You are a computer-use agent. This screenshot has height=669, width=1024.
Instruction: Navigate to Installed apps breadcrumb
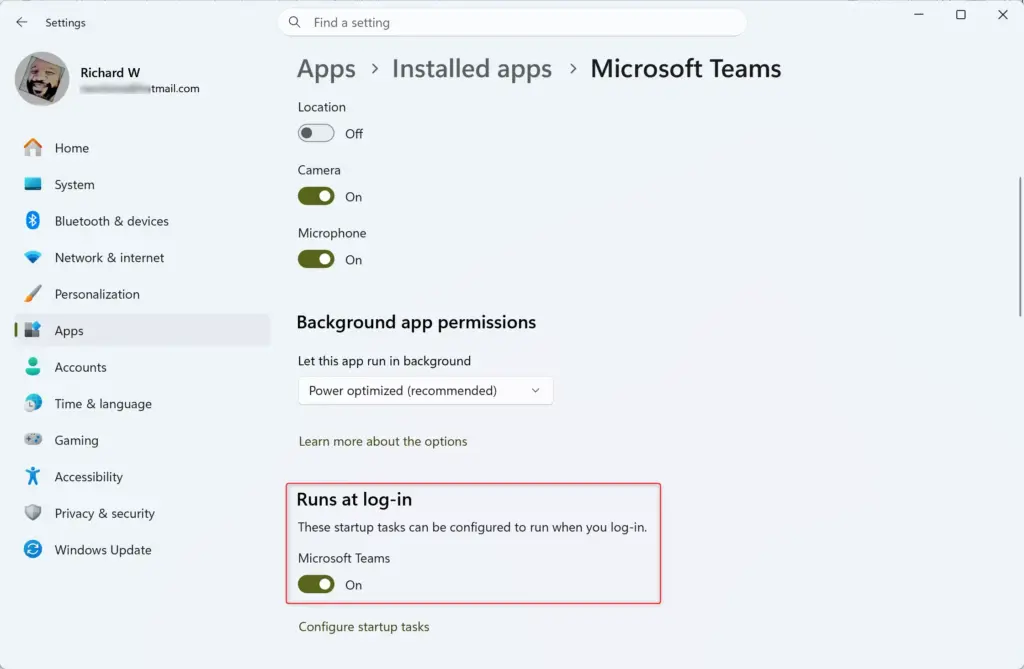click(x=472, y=69)
